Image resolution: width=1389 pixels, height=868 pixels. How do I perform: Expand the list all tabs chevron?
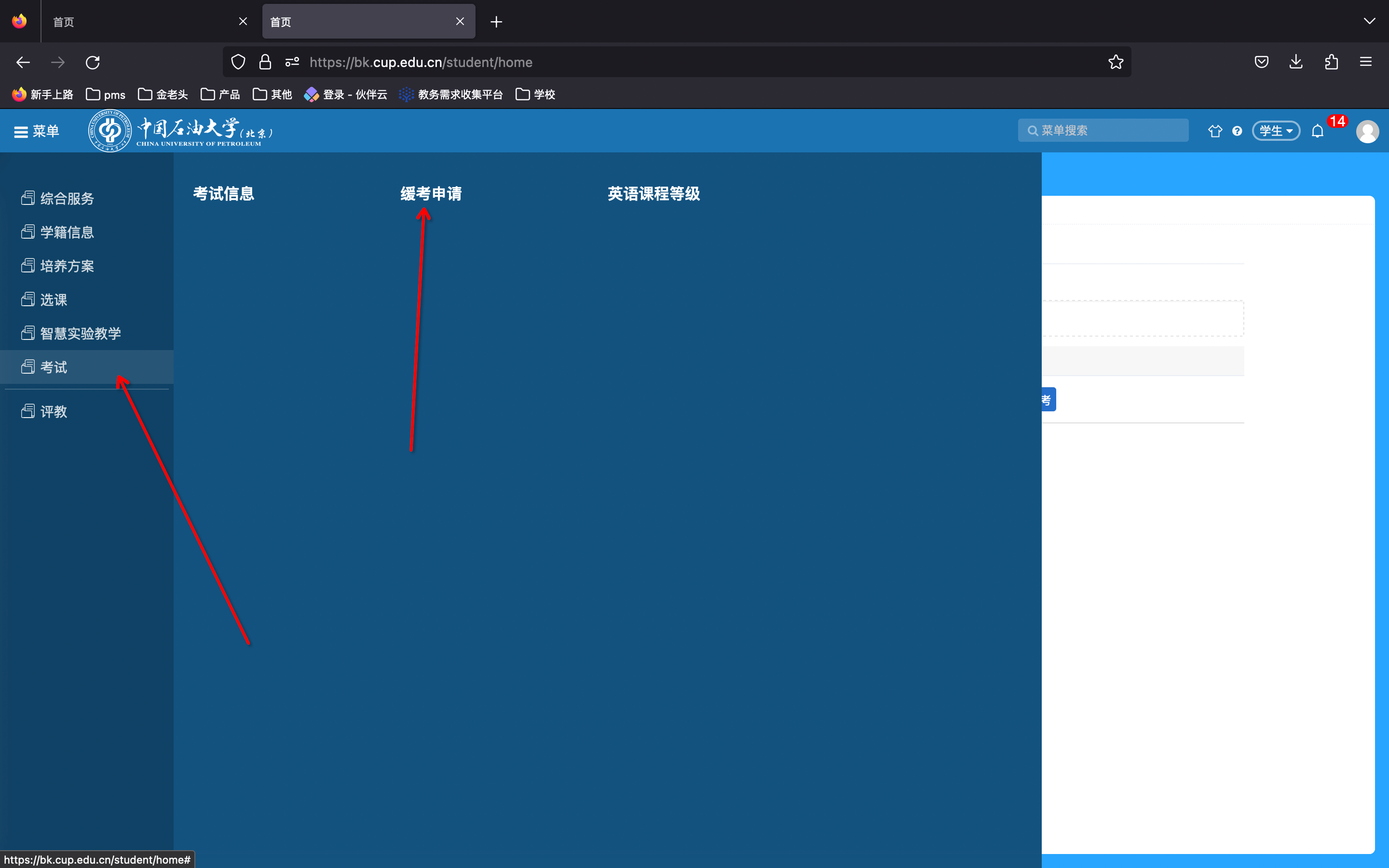(x=1369, y=21)
